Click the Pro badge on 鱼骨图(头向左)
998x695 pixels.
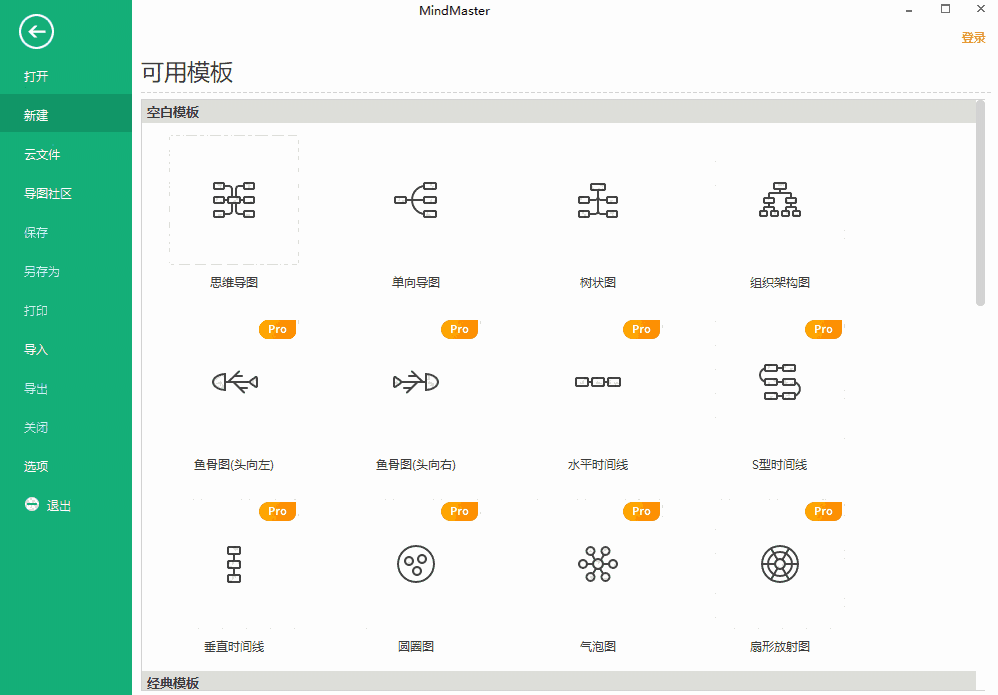278,329
